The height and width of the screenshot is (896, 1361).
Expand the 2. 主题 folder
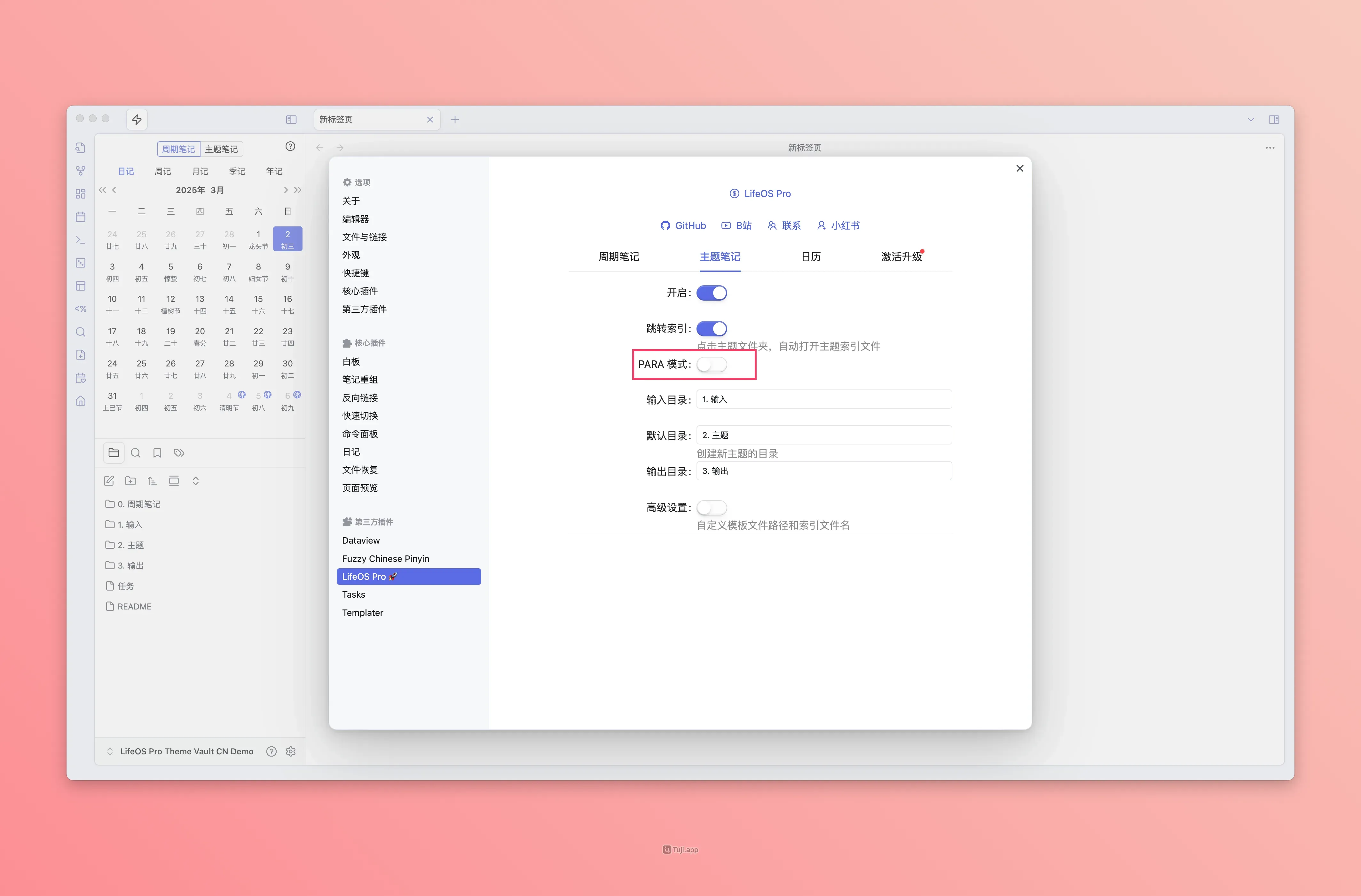pyautogui.click(x=130, y=545)
